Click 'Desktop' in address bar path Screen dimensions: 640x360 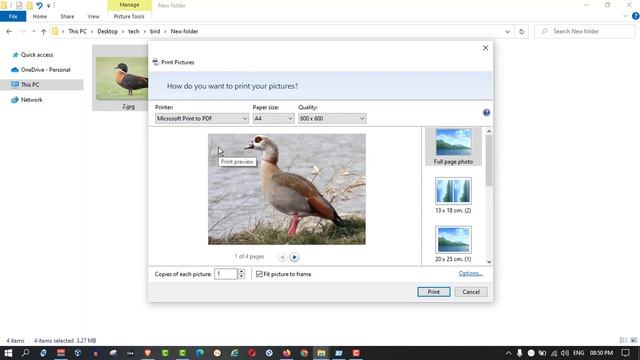click(107, 31)
